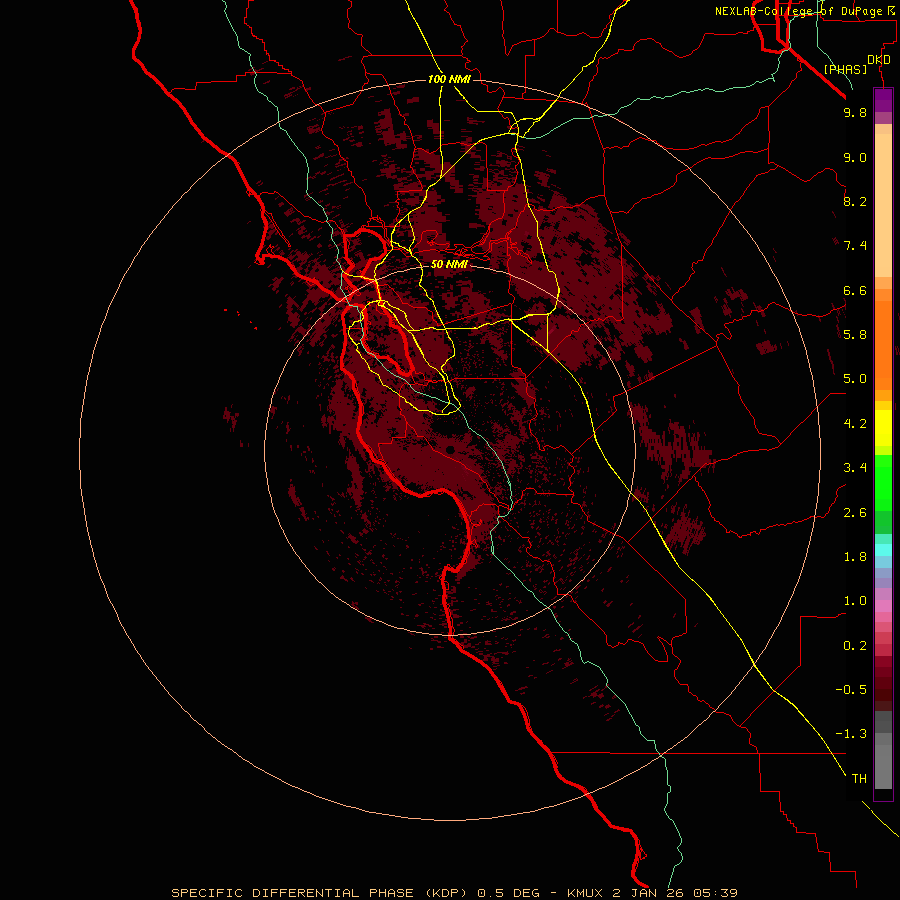Image resolution: width=900 pixels, height=900 pixels.
Task: Click the 1.8 value on color scale
Action: pos(855,557)
